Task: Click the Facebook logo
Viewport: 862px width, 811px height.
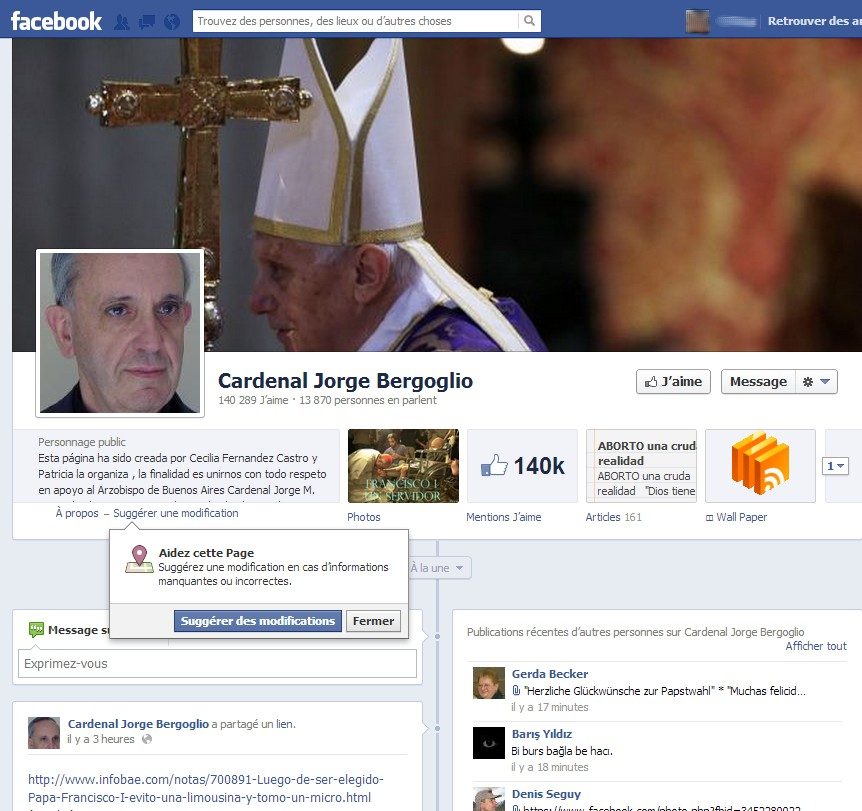Action: tap(56, 20)
